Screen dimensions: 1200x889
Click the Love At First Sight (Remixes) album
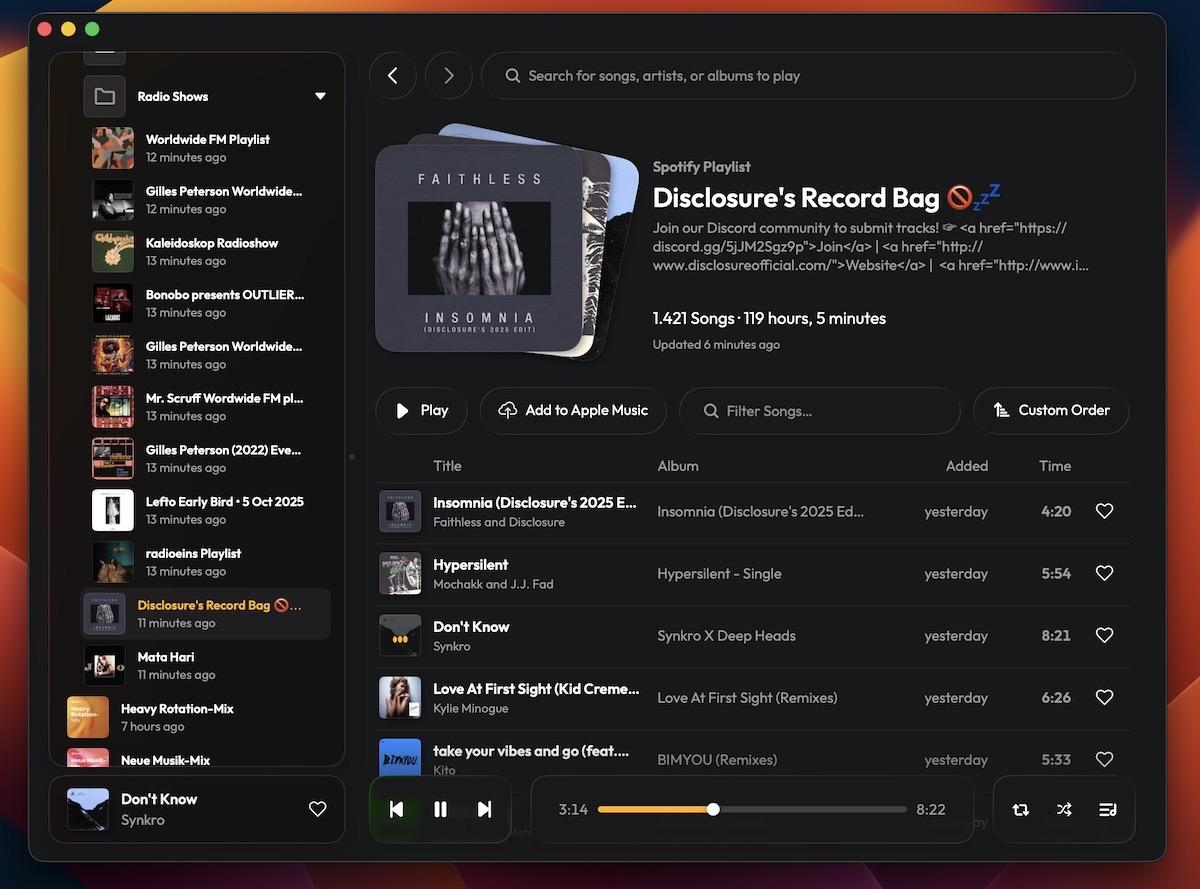tap(747, 698)
